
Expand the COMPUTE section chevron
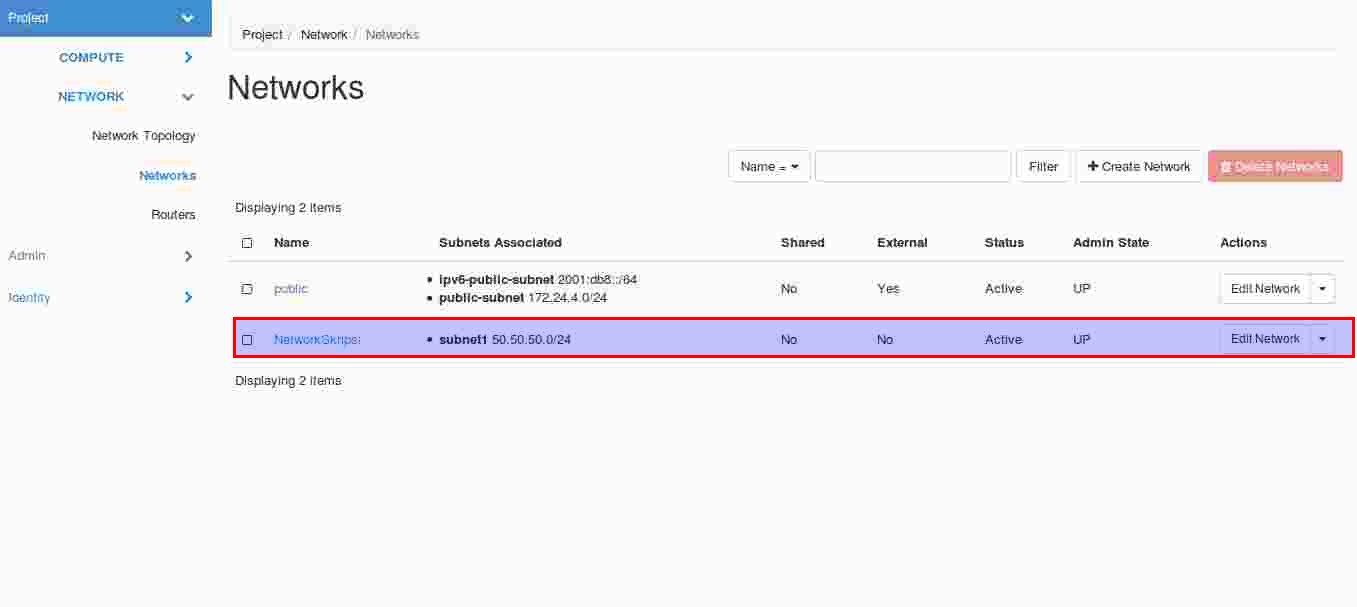coord(188,58)
